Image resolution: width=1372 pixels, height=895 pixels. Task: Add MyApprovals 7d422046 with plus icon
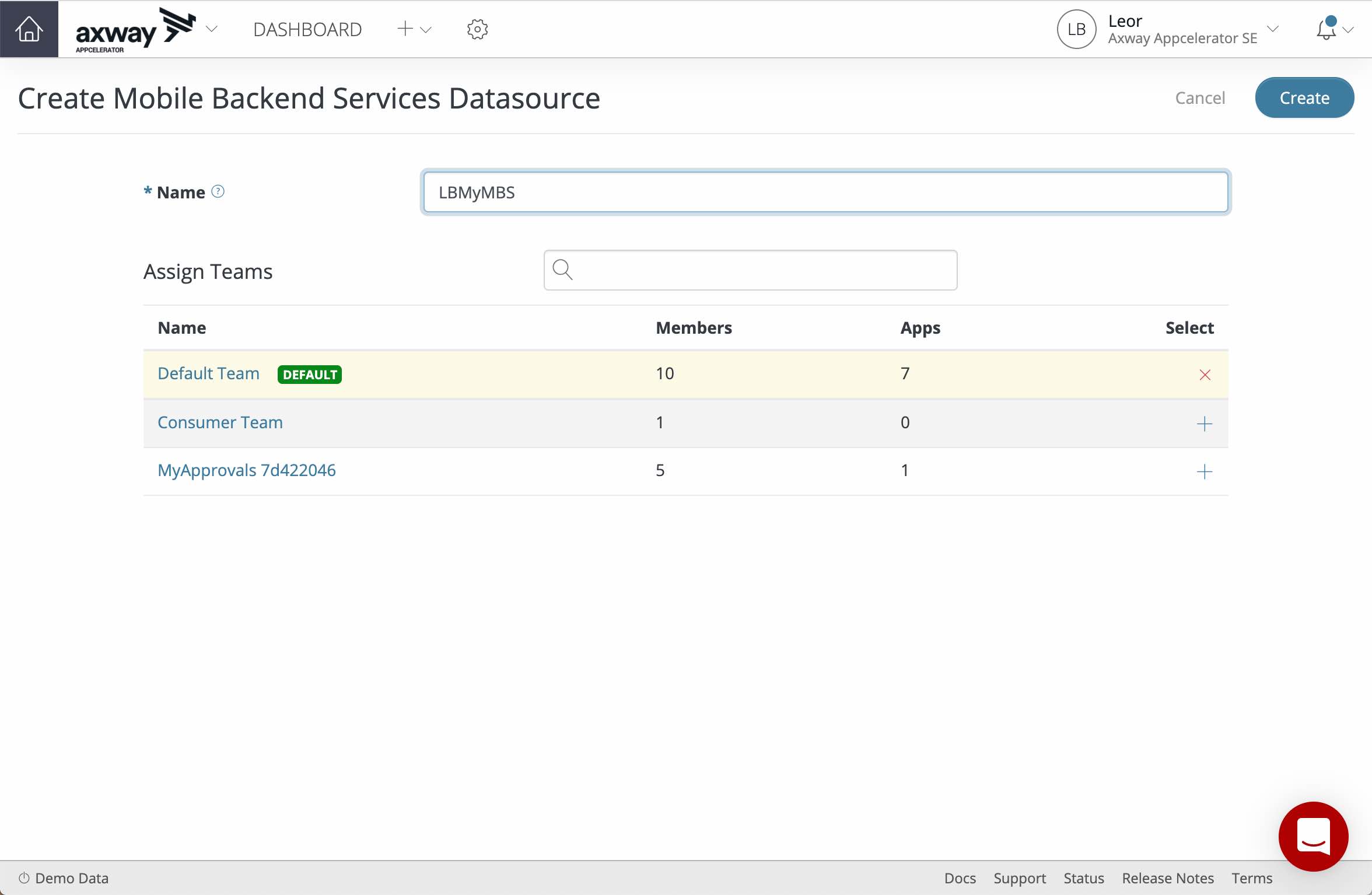click(1204, 471)
